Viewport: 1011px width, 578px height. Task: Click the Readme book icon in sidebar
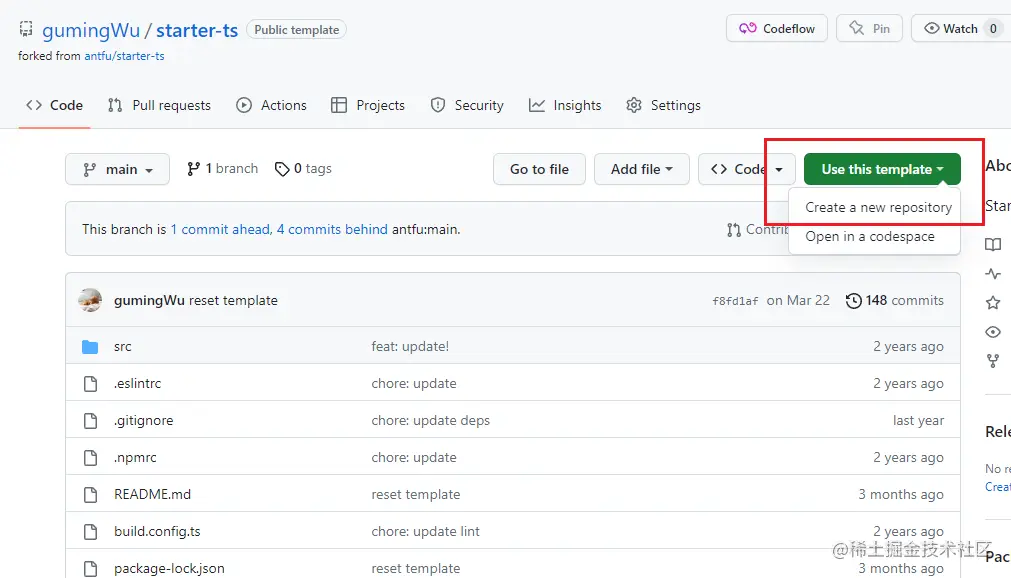coord(993,244)
